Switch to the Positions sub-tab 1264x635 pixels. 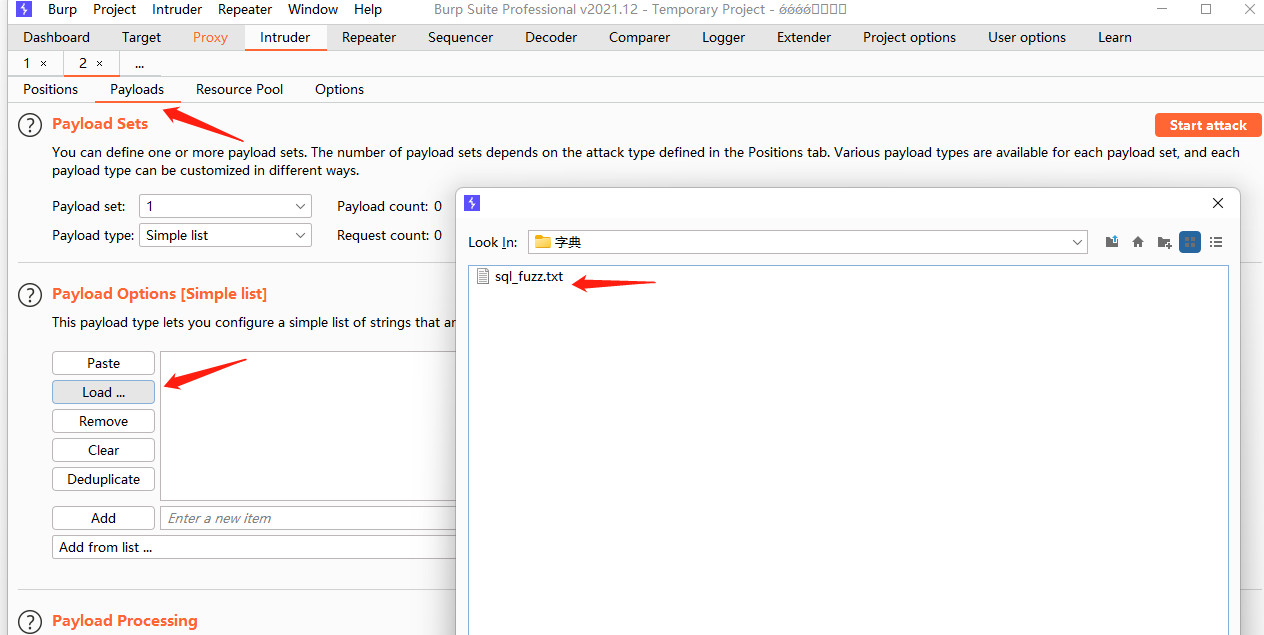click(x=50, y=89)
